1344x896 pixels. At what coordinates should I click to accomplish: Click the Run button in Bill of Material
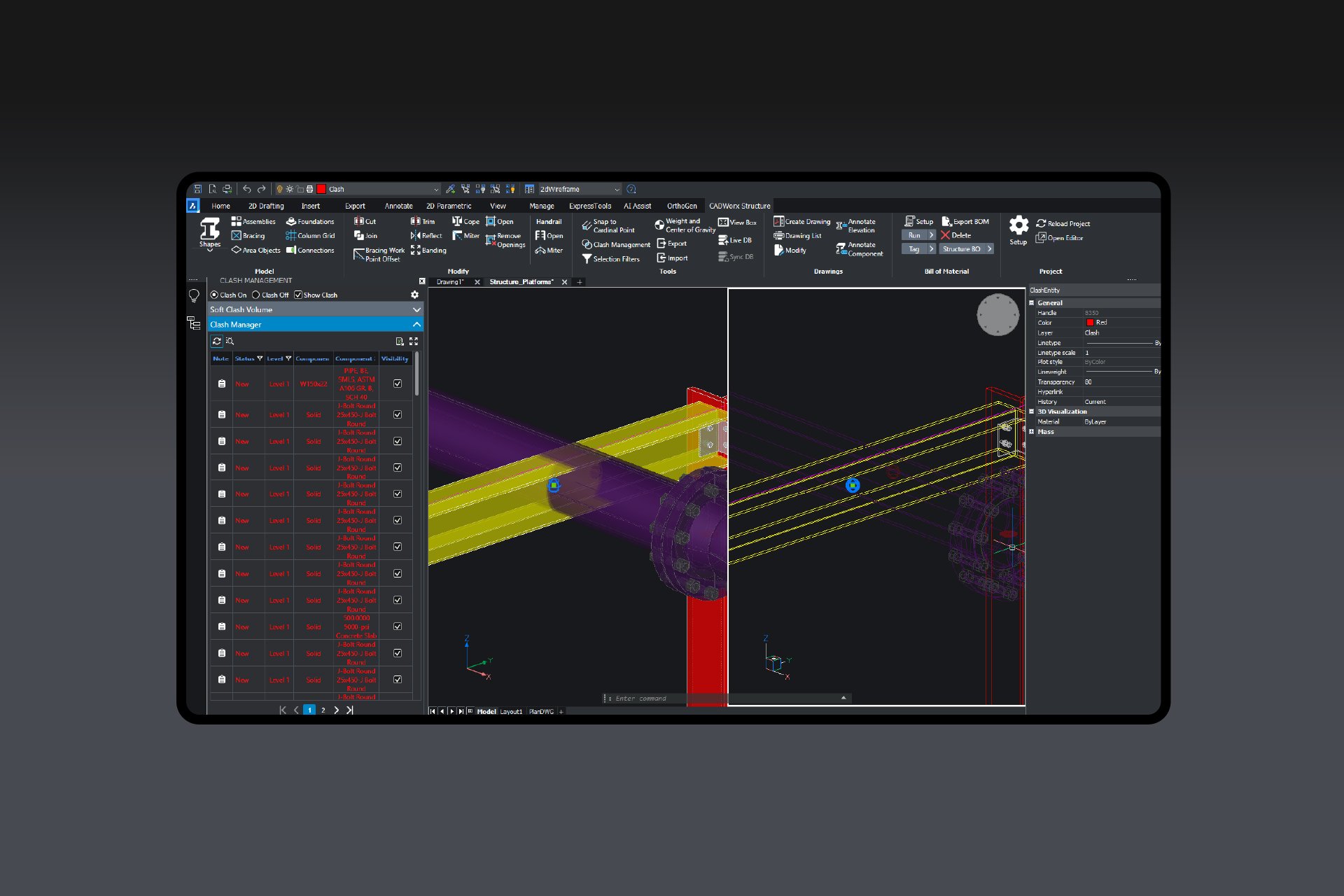916,235
